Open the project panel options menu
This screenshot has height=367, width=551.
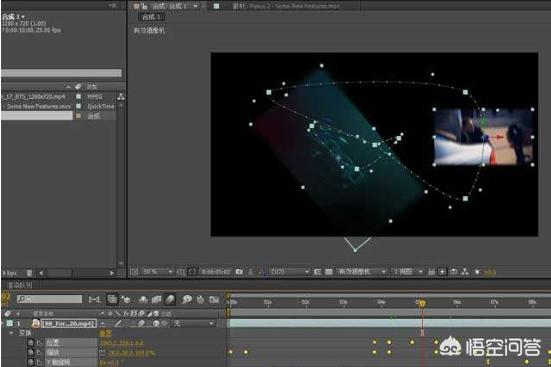112,5
